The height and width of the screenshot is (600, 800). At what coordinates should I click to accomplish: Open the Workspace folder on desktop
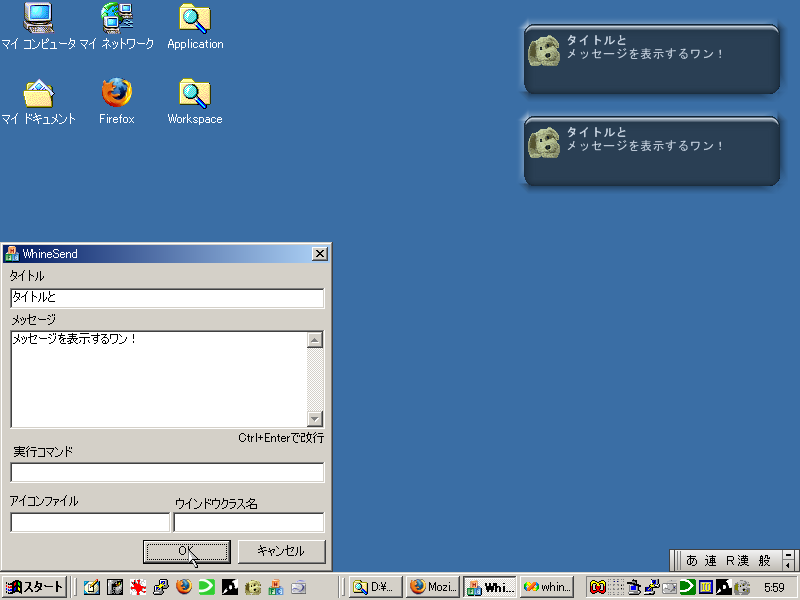[195, 101]
